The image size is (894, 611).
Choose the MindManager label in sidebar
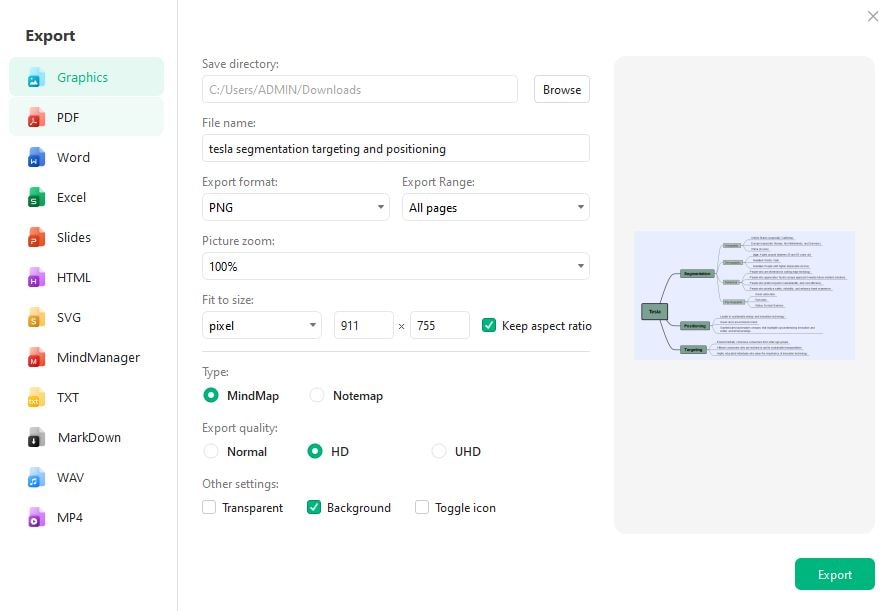pos(98,357)
